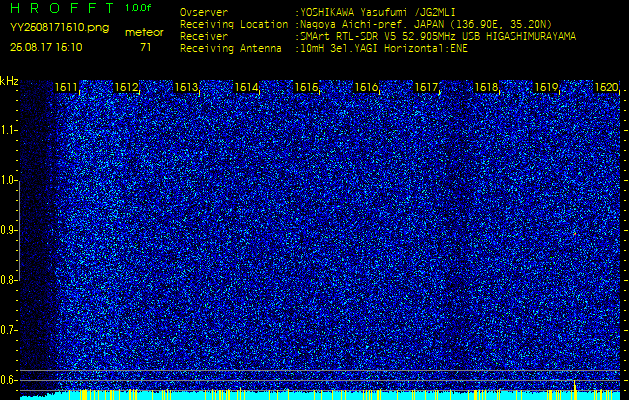
Task: Click the 1617 time marker
Action: tap(426, 87)
